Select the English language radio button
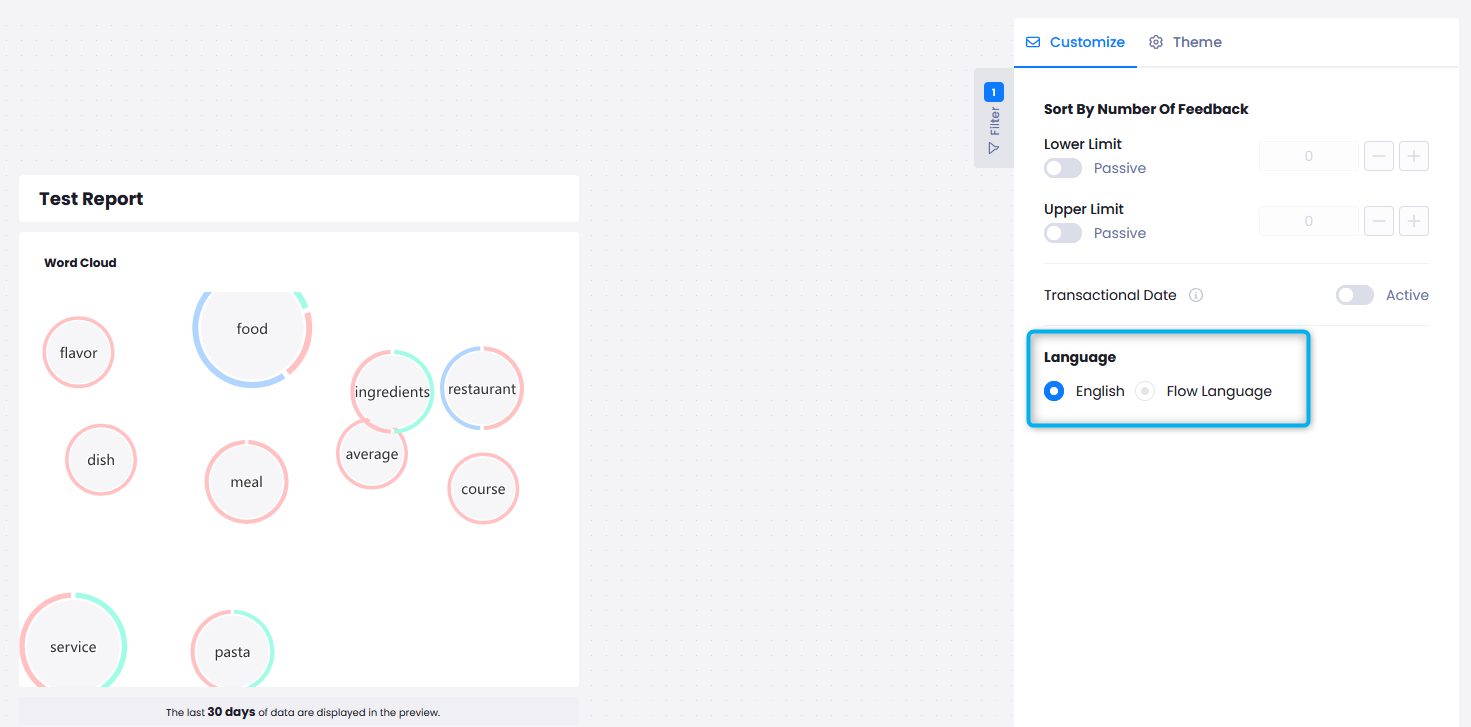The image size is (1471, 727). [x=1054, y=391]
